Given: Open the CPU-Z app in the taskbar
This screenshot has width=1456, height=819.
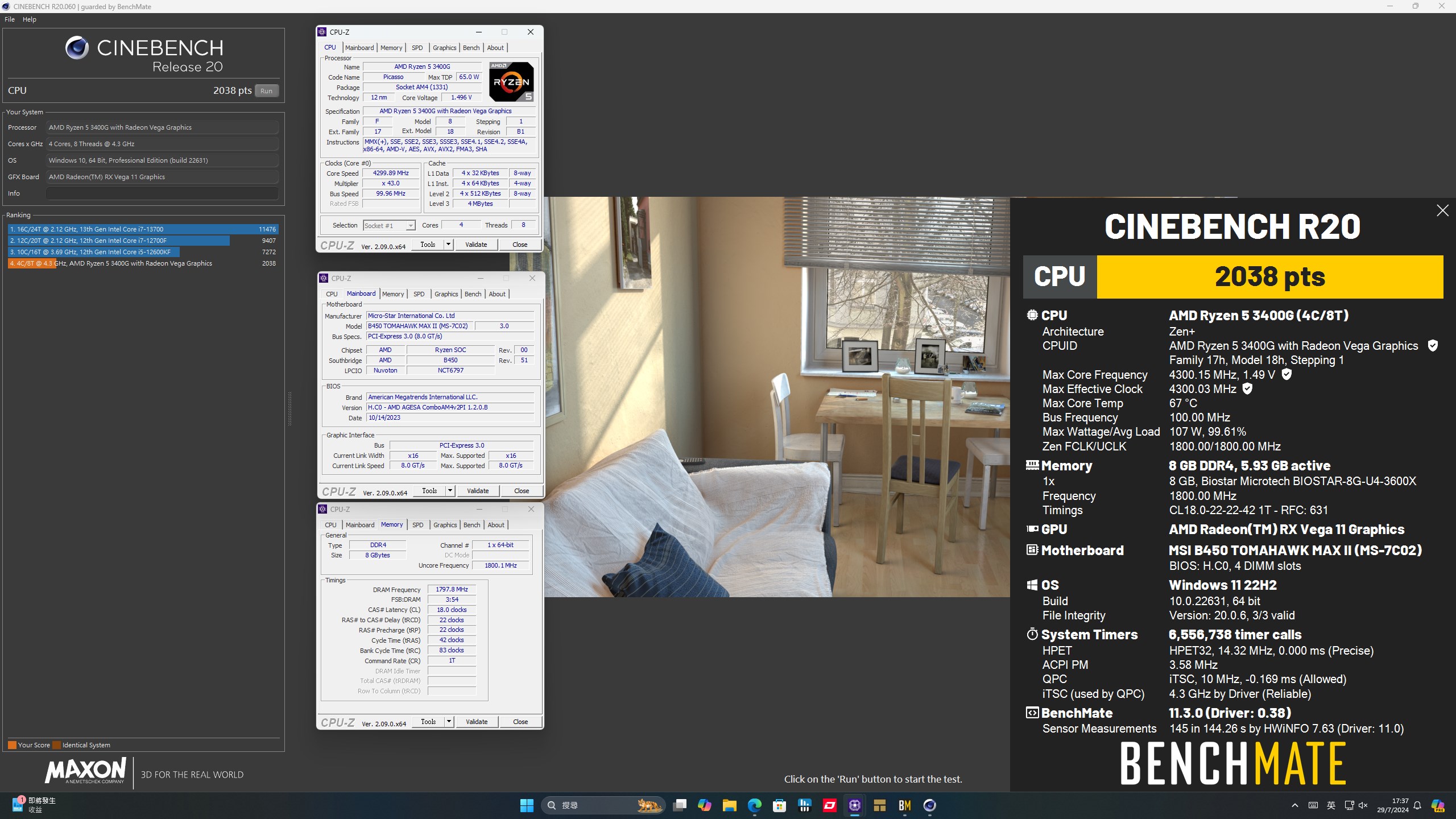Looking at the screenshot, I should [x=854, y=805].
